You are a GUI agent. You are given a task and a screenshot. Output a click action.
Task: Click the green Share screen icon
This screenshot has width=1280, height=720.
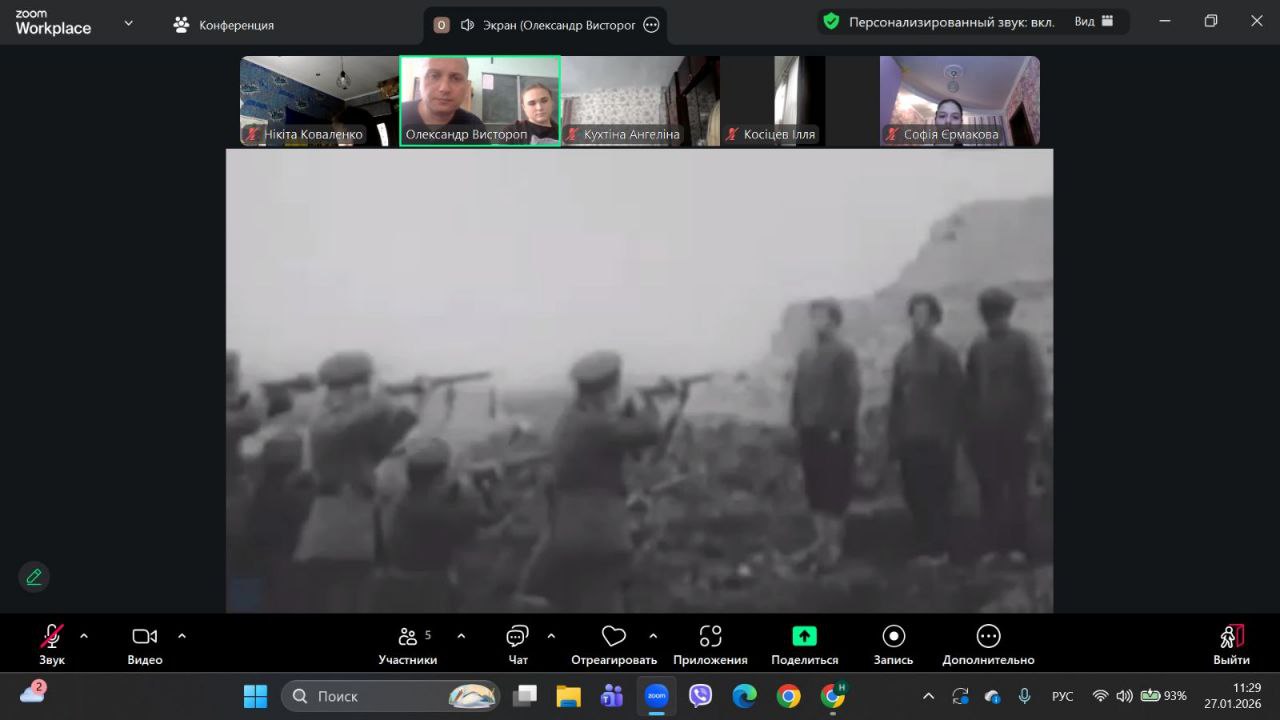[804, 637]
